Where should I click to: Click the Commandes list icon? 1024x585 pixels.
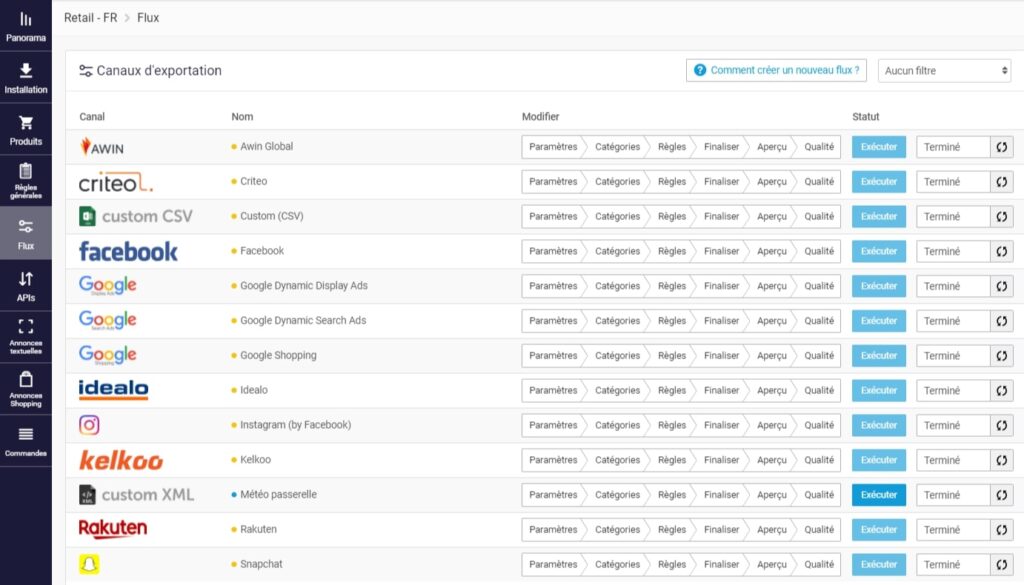(25, 434)
